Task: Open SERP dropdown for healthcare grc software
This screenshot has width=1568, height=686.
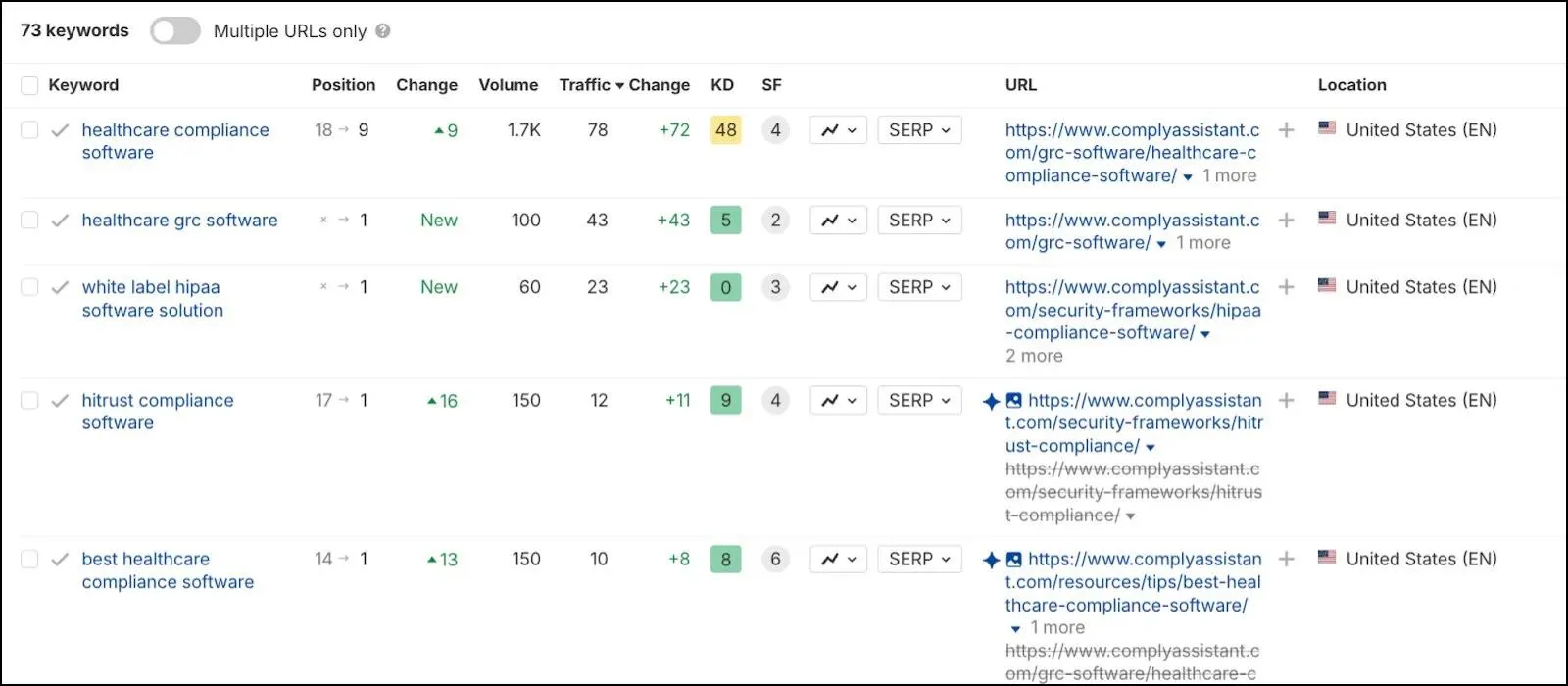Action: pyautogui.click(x=919, y=220)
